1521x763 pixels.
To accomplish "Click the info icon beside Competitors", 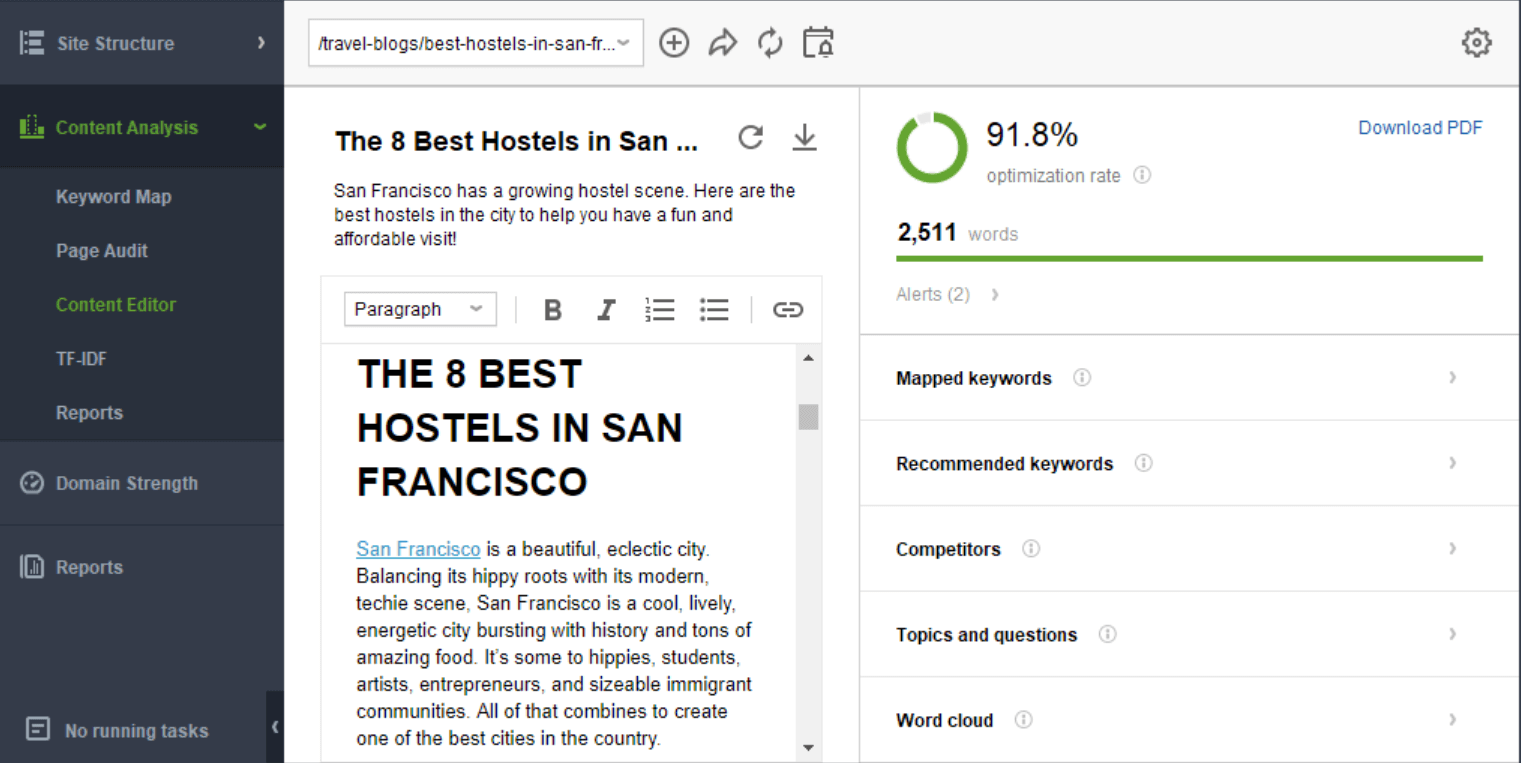I will tap(1031, 549).
